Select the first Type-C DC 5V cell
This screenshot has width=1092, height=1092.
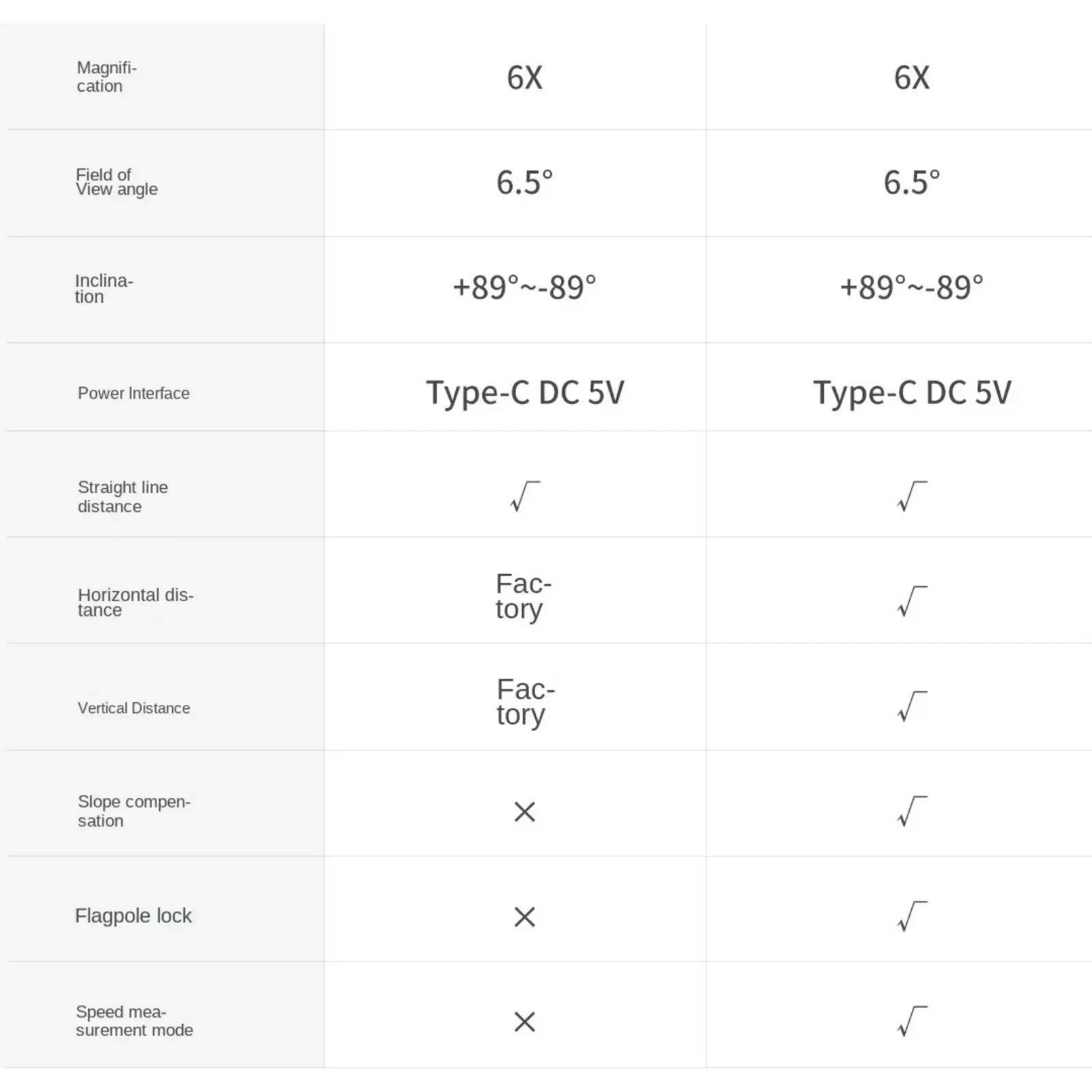point(525,393)
